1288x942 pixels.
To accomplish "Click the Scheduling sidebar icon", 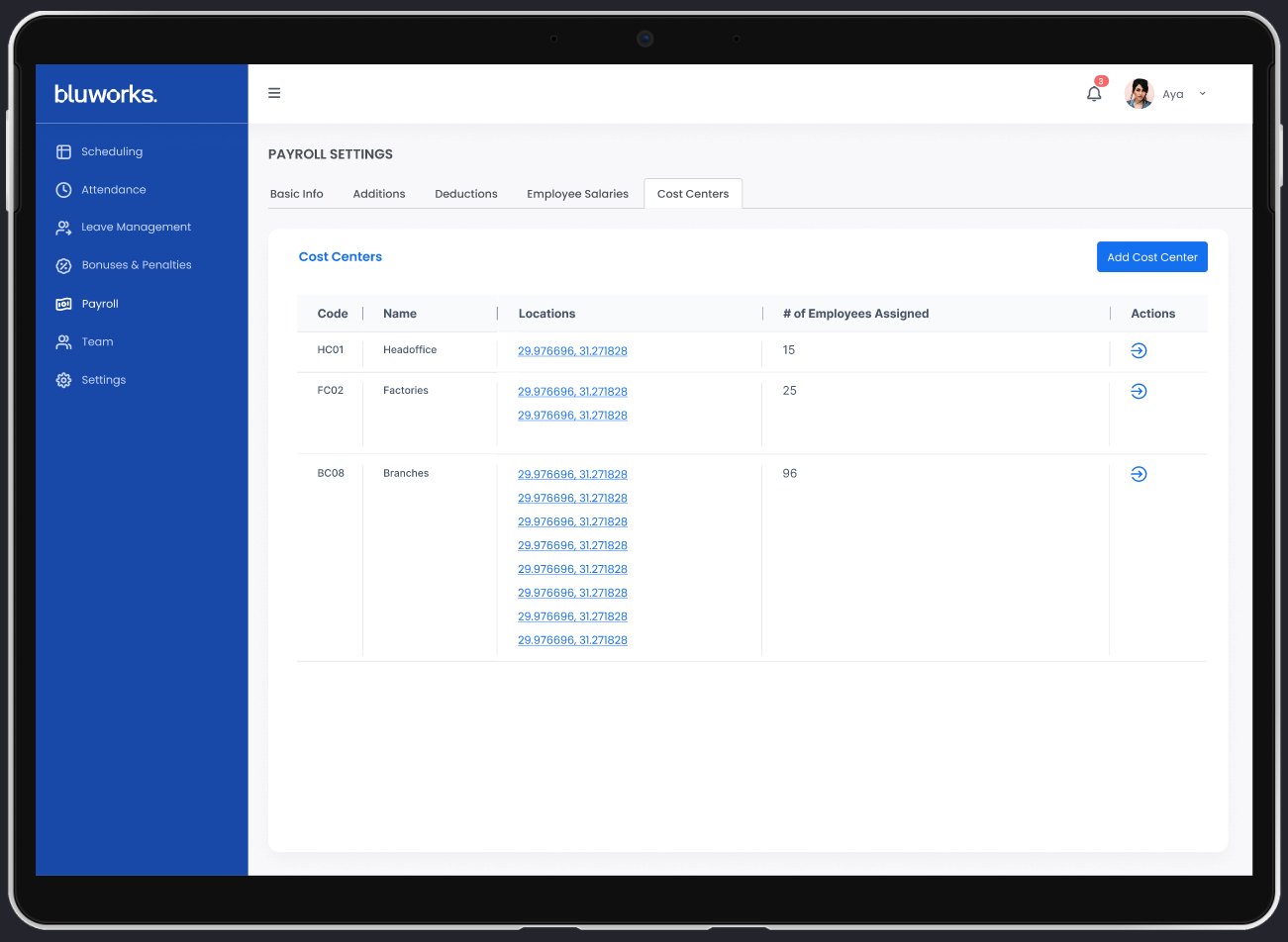I will coord(63,152).
